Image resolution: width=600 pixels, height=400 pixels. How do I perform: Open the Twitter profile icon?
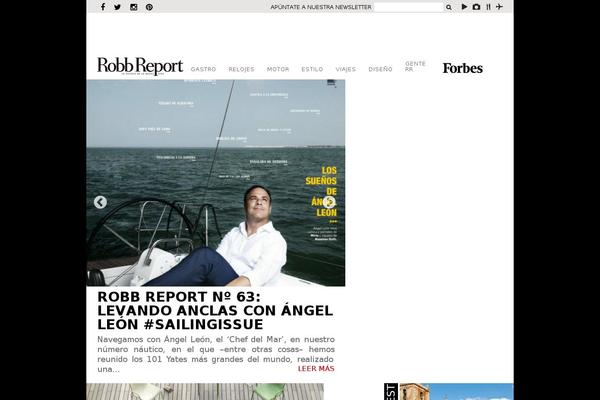tap(117, 7)
